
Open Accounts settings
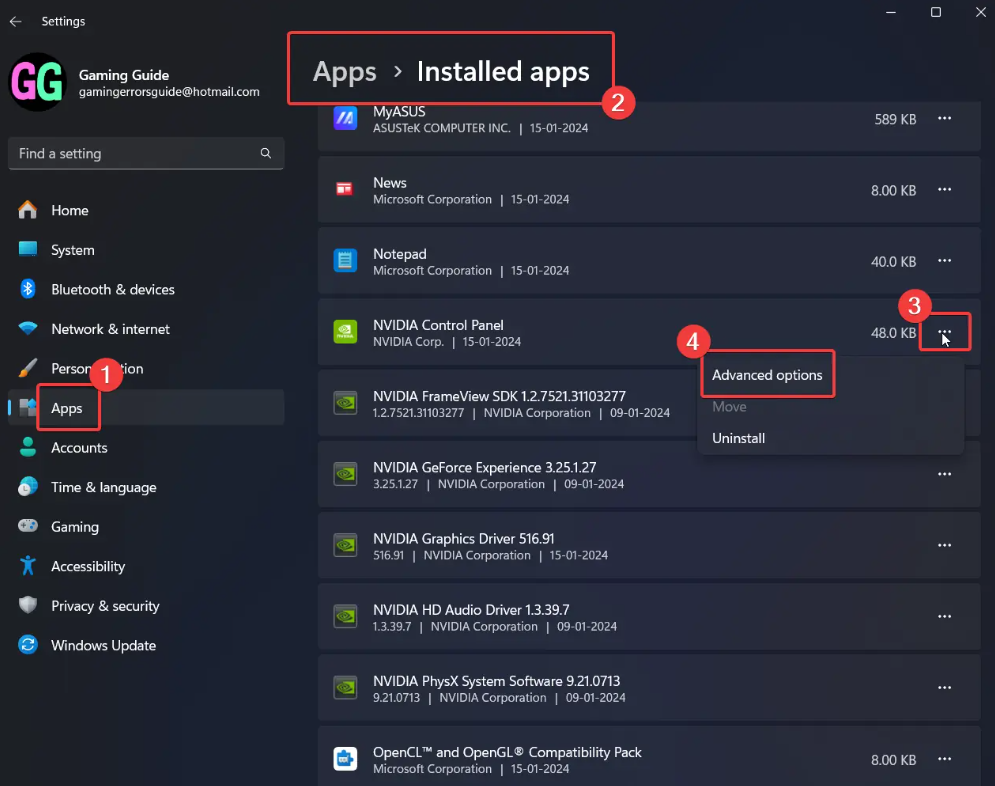click(x=146, y=448)
